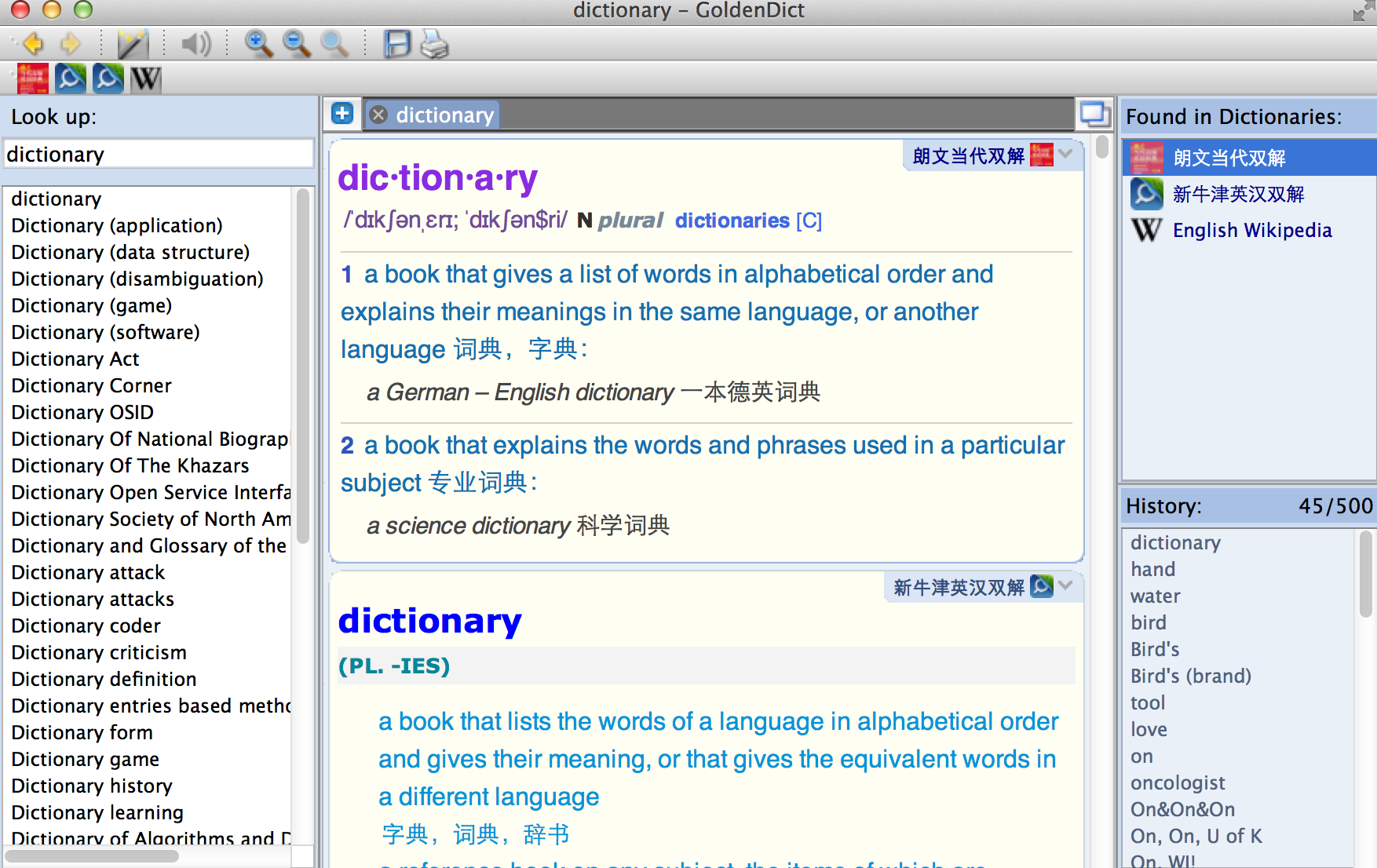Reset zoom with the plain magnifier icon

tap(334, 44)
